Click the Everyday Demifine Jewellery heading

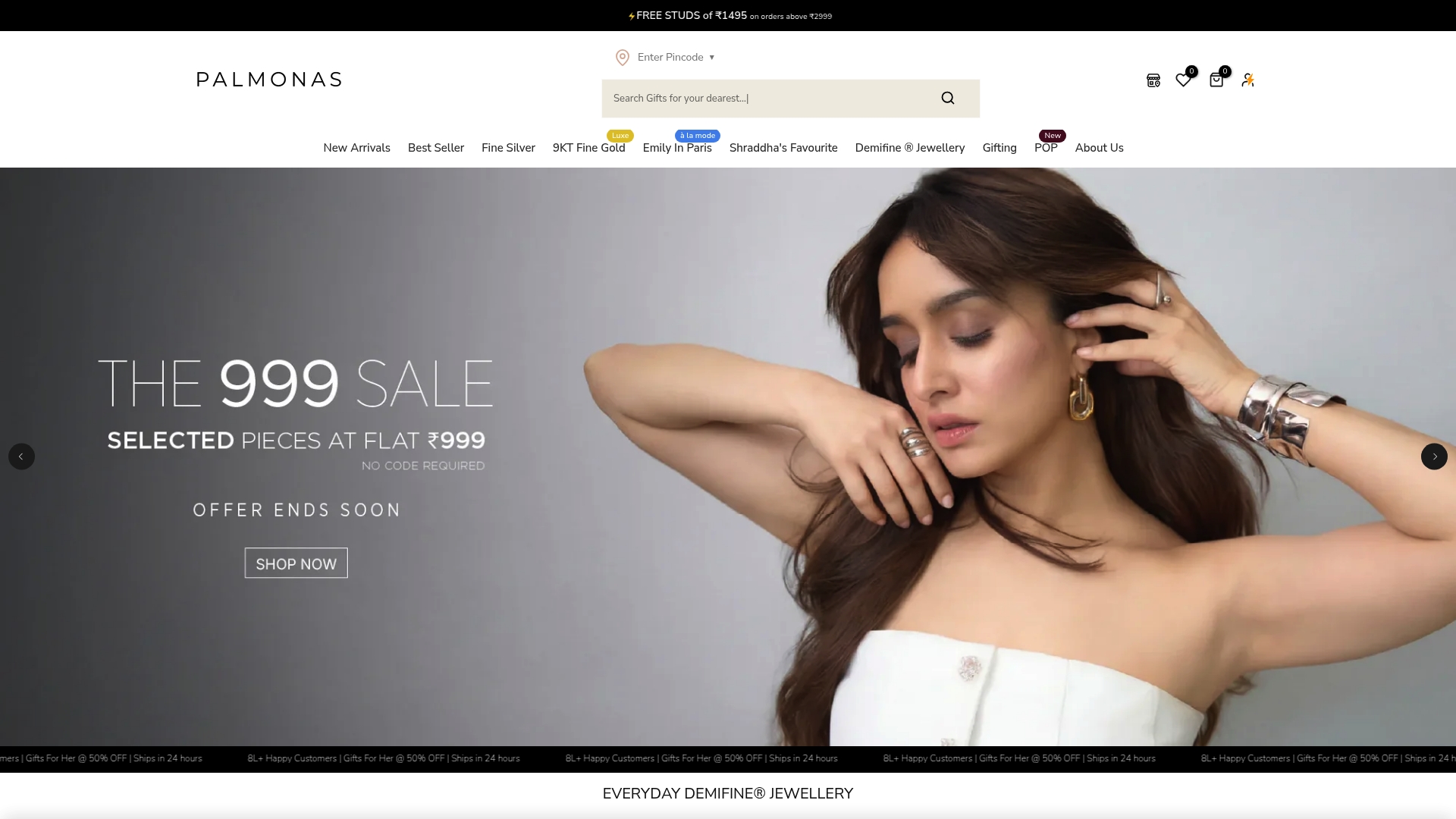click(728, 794)
